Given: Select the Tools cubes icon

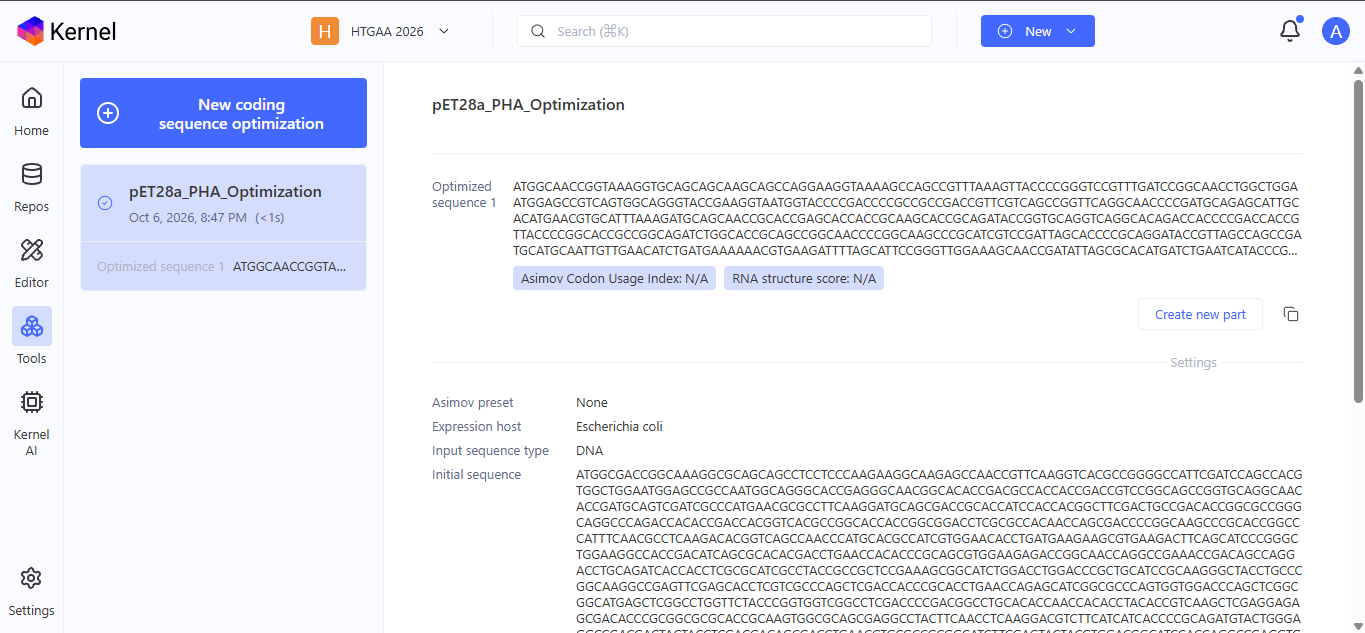Looking at the screenshot, I should [32, 326].
